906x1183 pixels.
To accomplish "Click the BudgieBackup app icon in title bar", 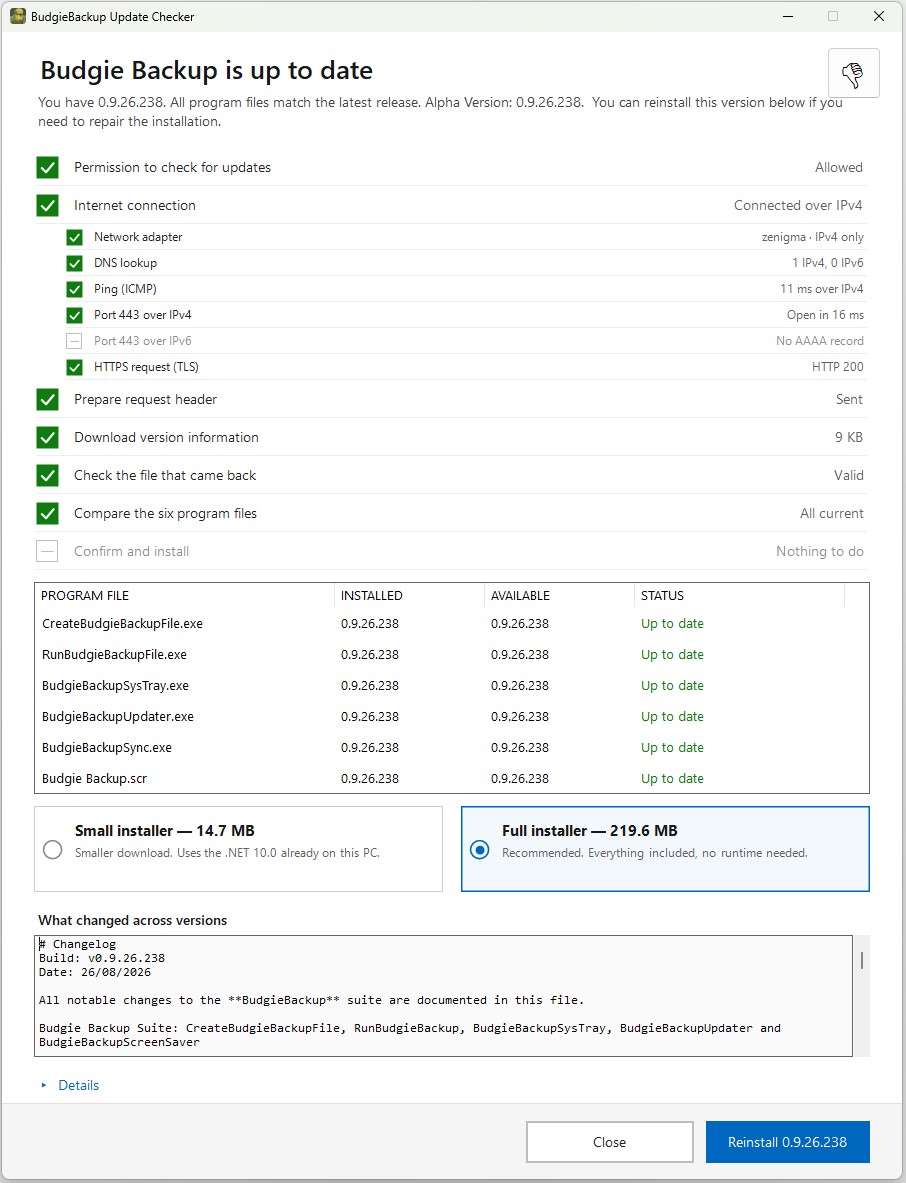I will pyautogui.click(x=17, y=16).
